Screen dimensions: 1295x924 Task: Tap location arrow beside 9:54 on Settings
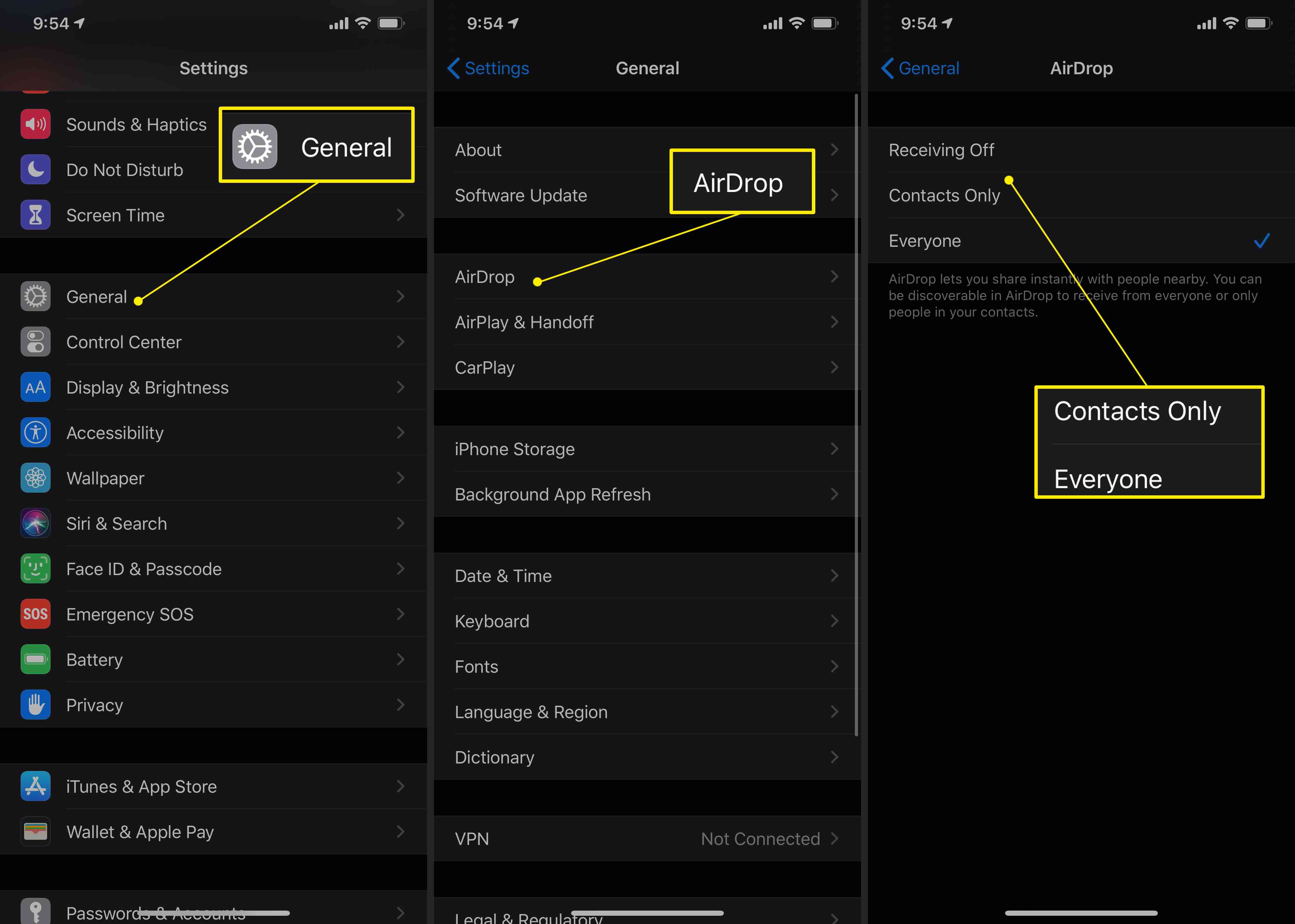[80, 23]
